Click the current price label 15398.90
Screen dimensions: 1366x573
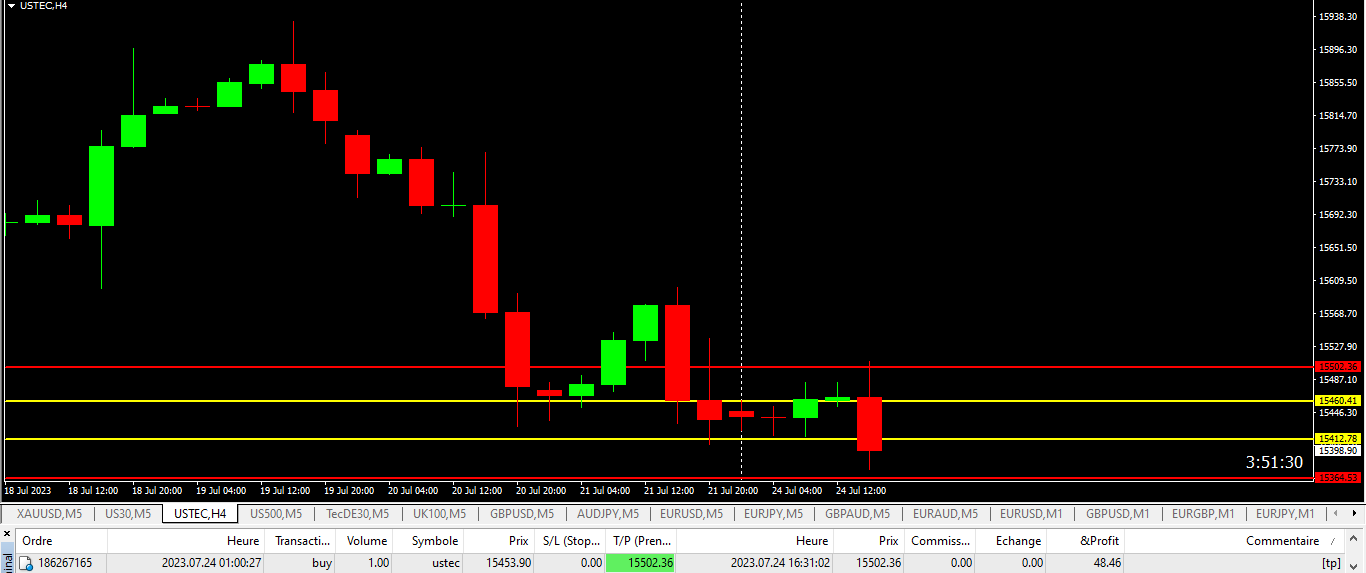[x=1338, y=451]
